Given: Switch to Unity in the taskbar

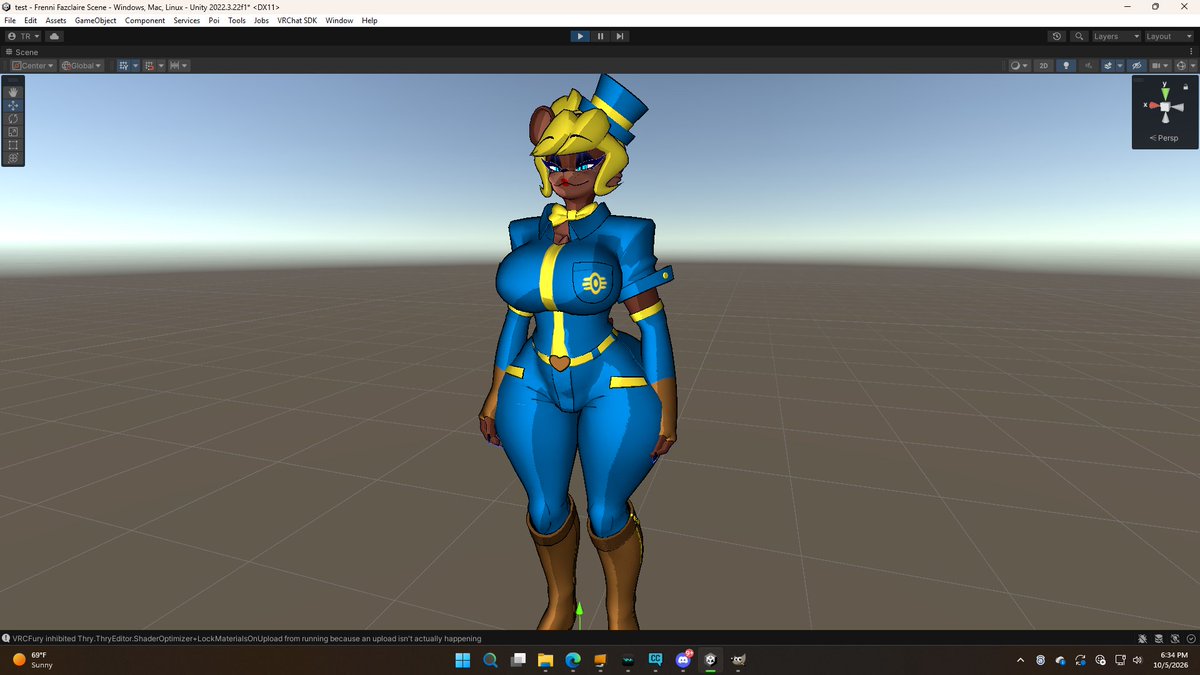Looking at the screenshot, I should coord(711,660).
